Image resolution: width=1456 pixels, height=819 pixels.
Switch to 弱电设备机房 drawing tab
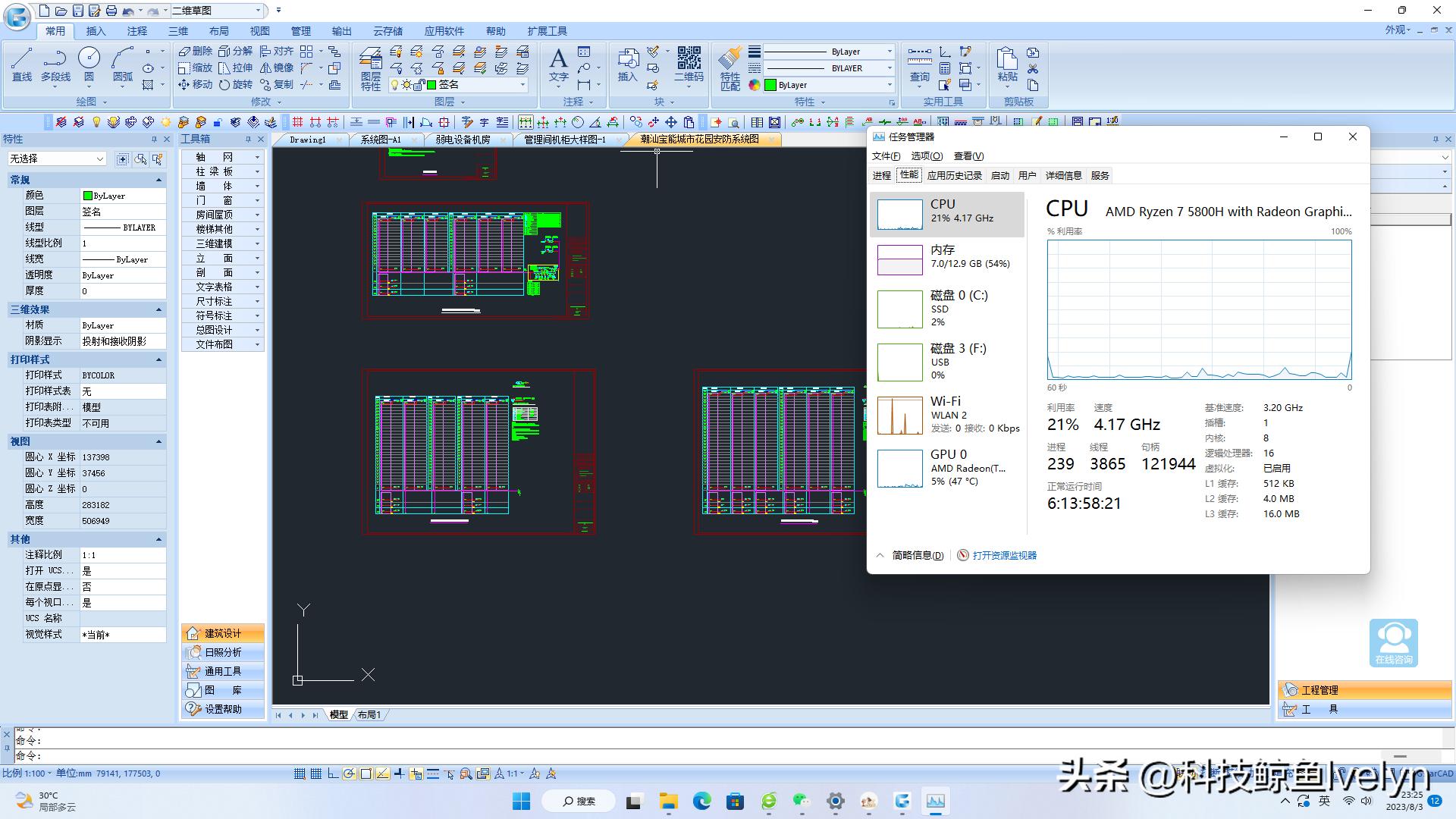point(463,140)
